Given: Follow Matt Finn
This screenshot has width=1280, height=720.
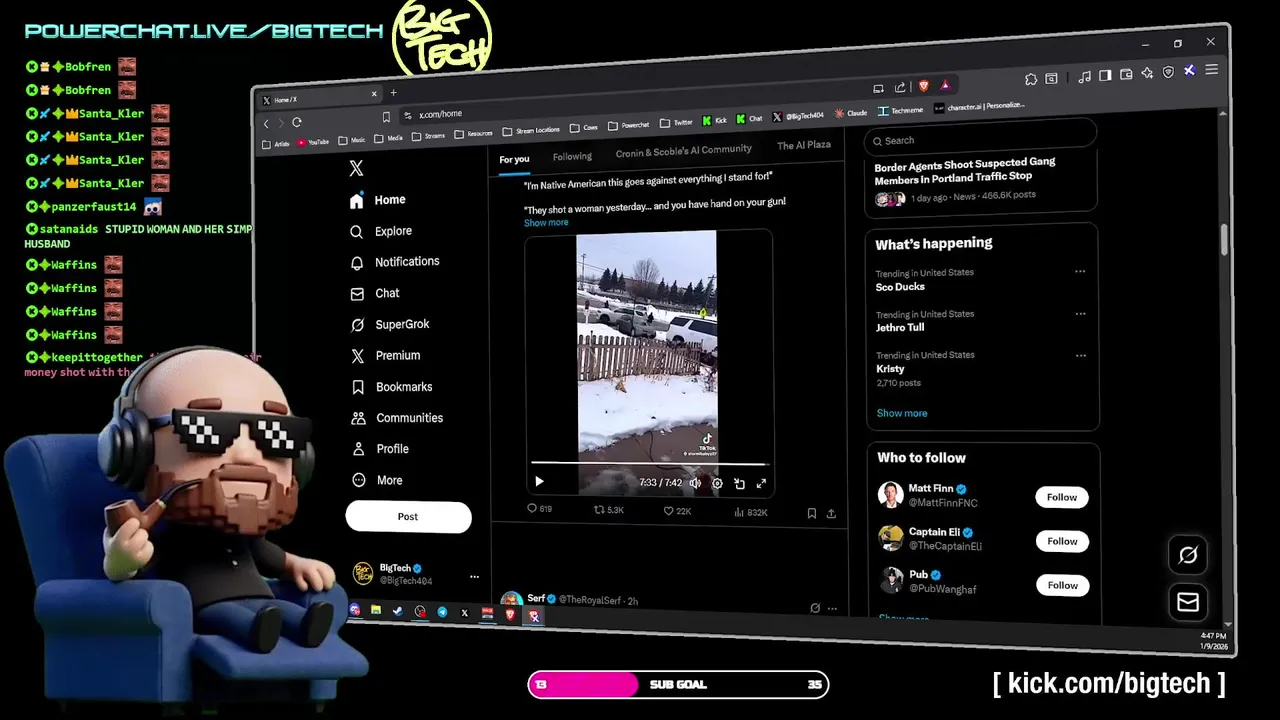Looking at the screenshot, I should click(1062, 497).
